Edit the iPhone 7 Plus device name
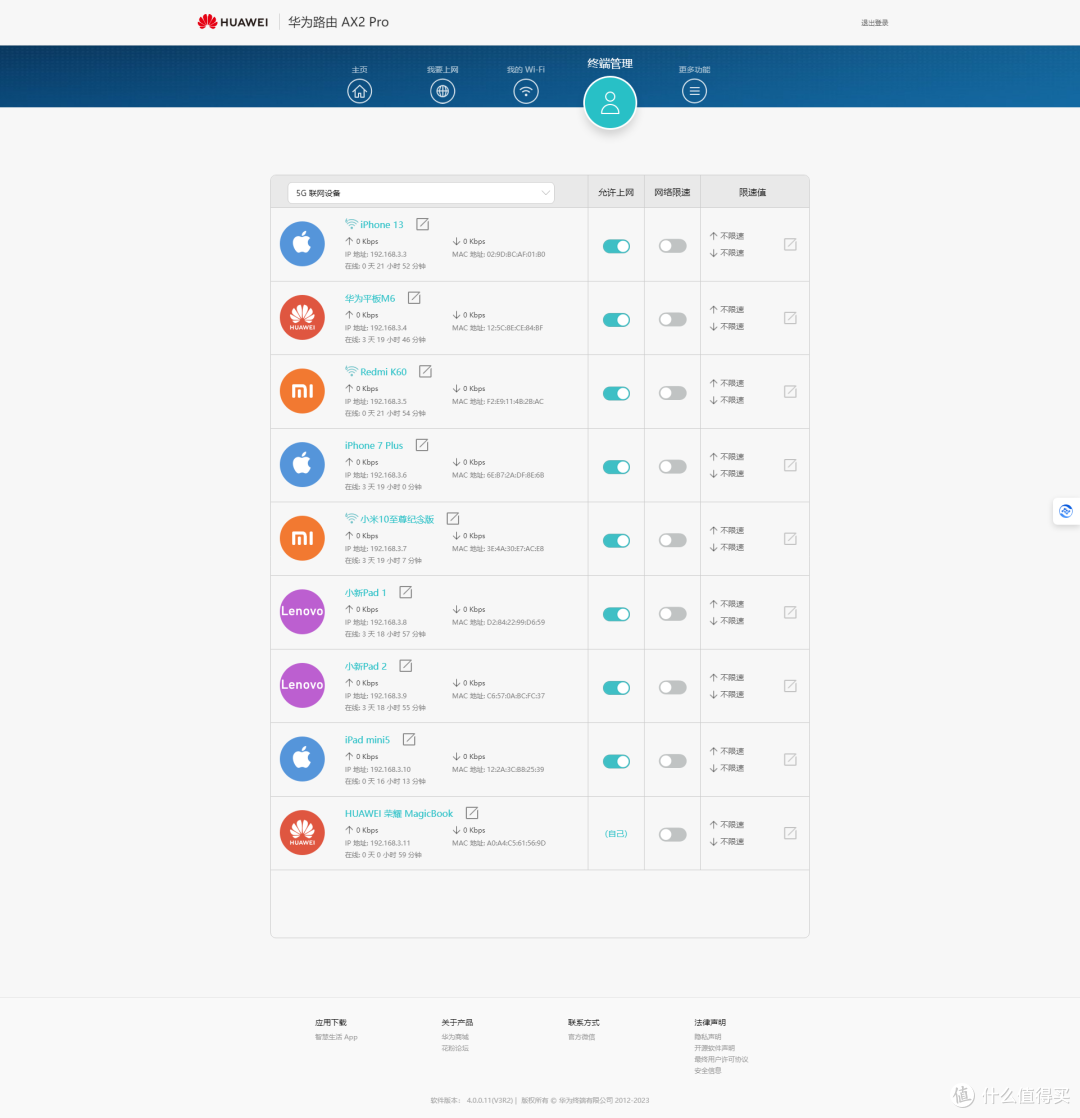Viewport: 1080px width, 1118px height. click(422, 445)
